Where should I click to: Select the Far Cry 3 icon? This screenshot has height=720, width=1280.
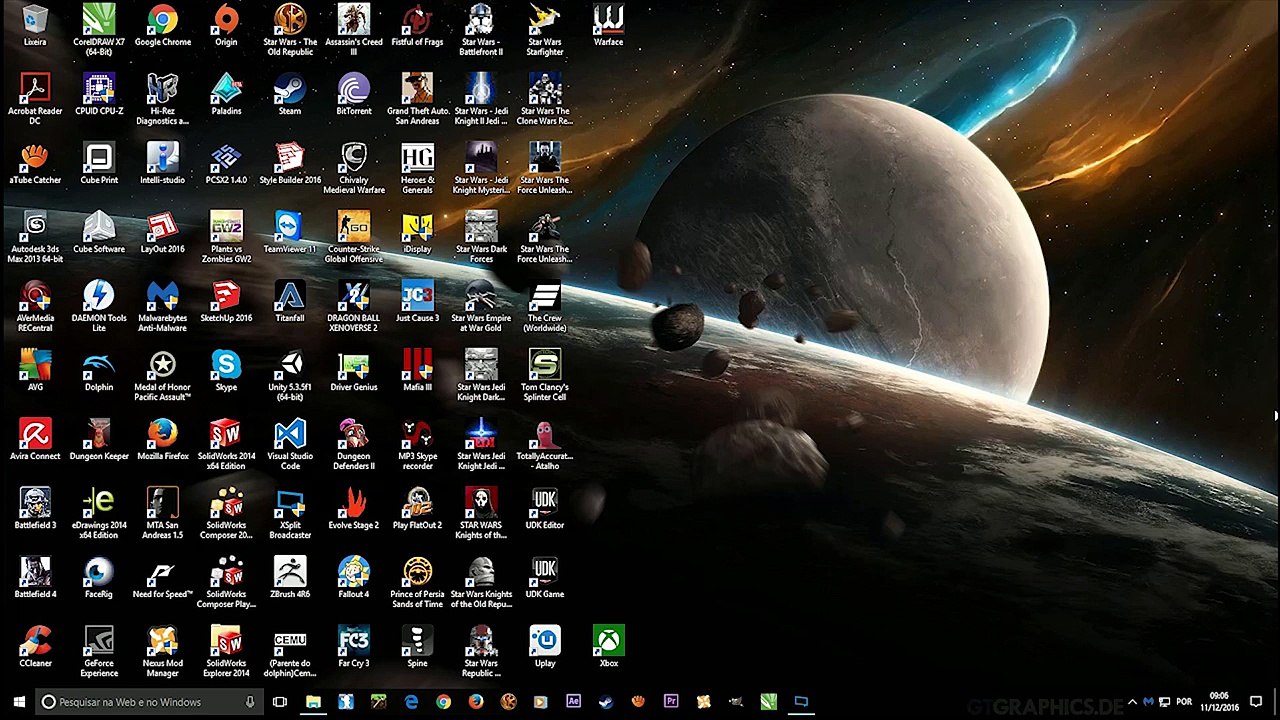[x=353, y=647]
